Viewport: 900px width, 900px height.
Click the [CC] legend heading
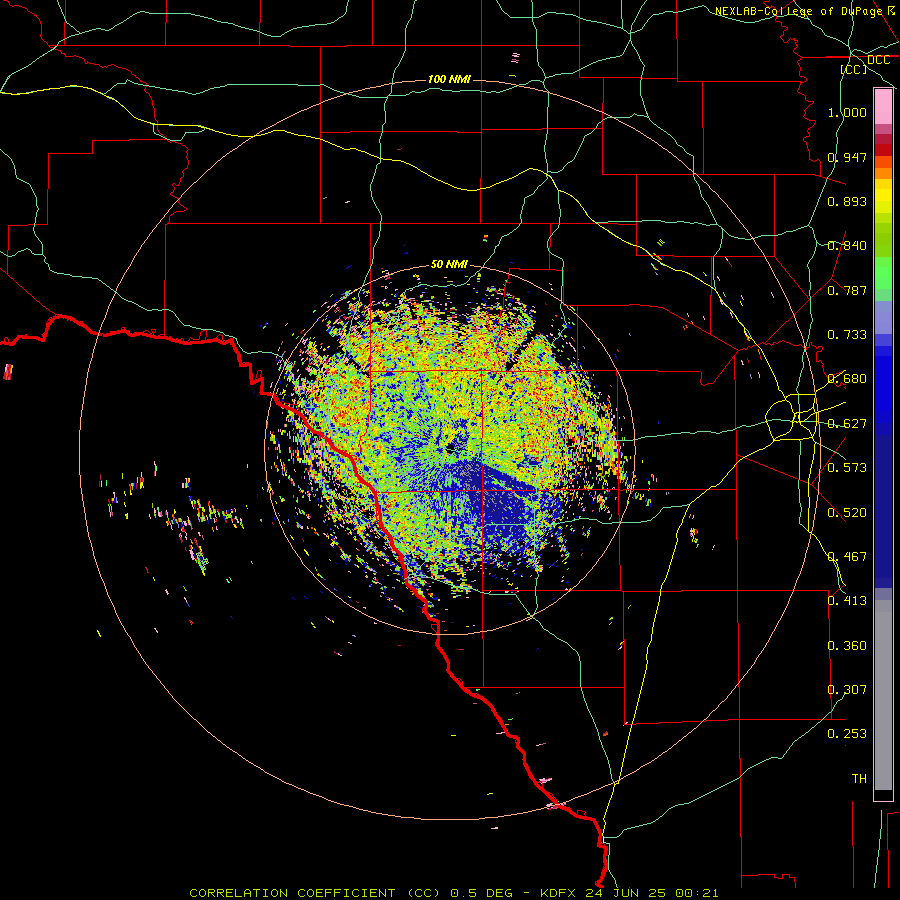(854, 69)
